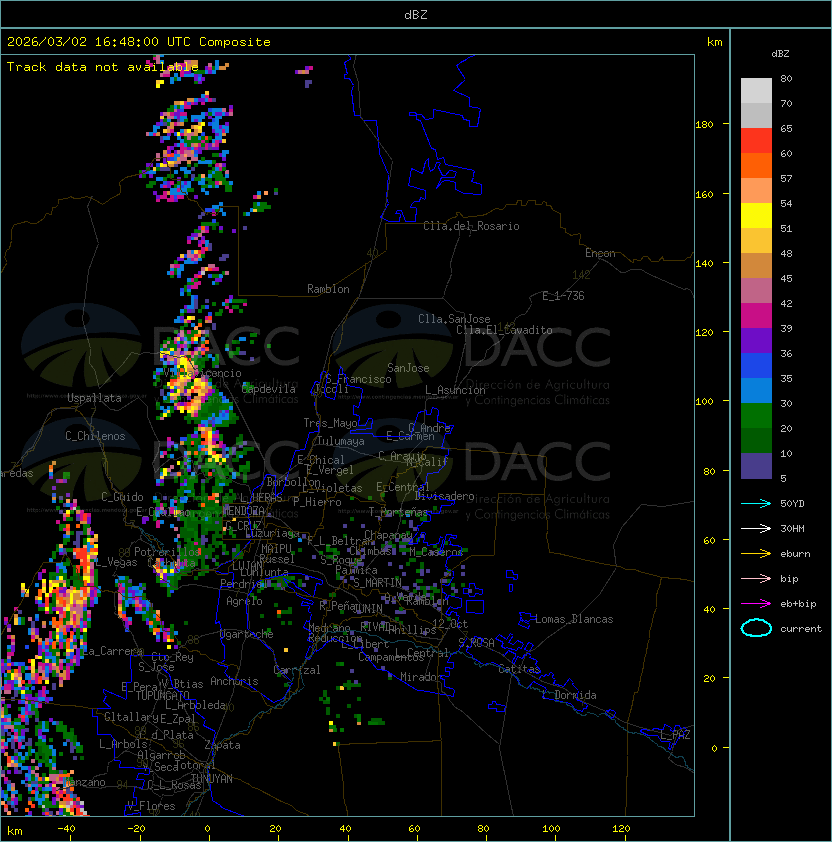Viewport: 832px width, 842px height.
Task: Select the 'km' label at top right
Action: click(x=714, y=42)
